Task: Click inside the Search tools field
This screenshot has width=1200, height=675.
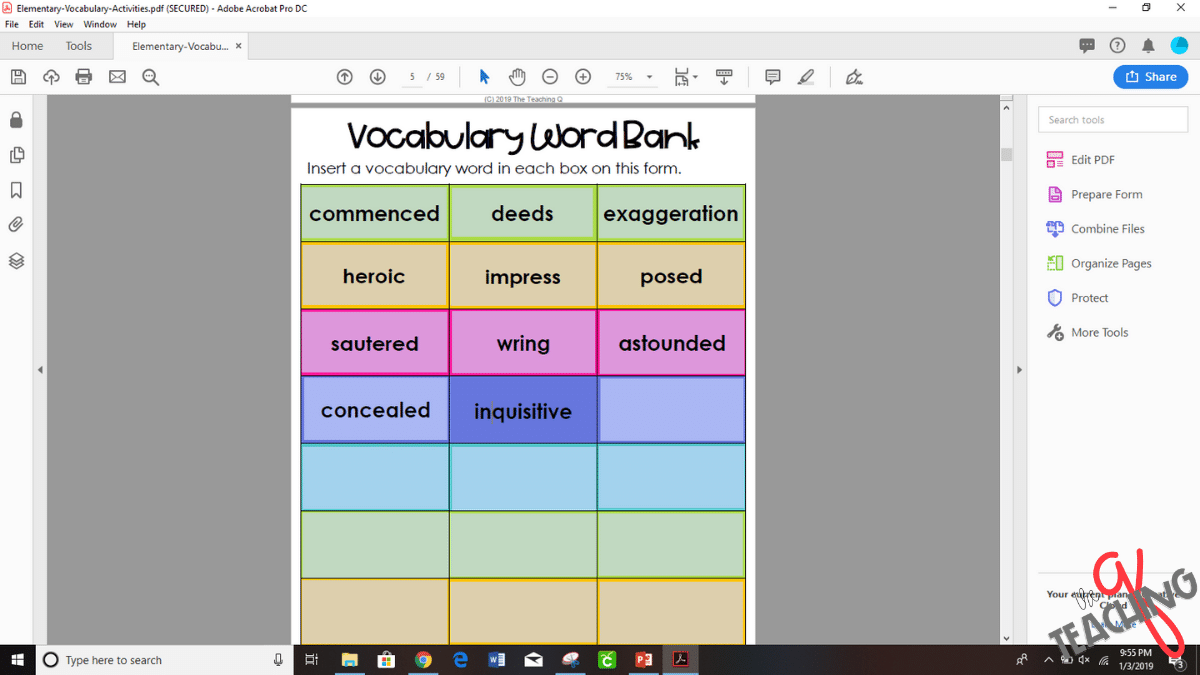Action: tap(1112, 119)
